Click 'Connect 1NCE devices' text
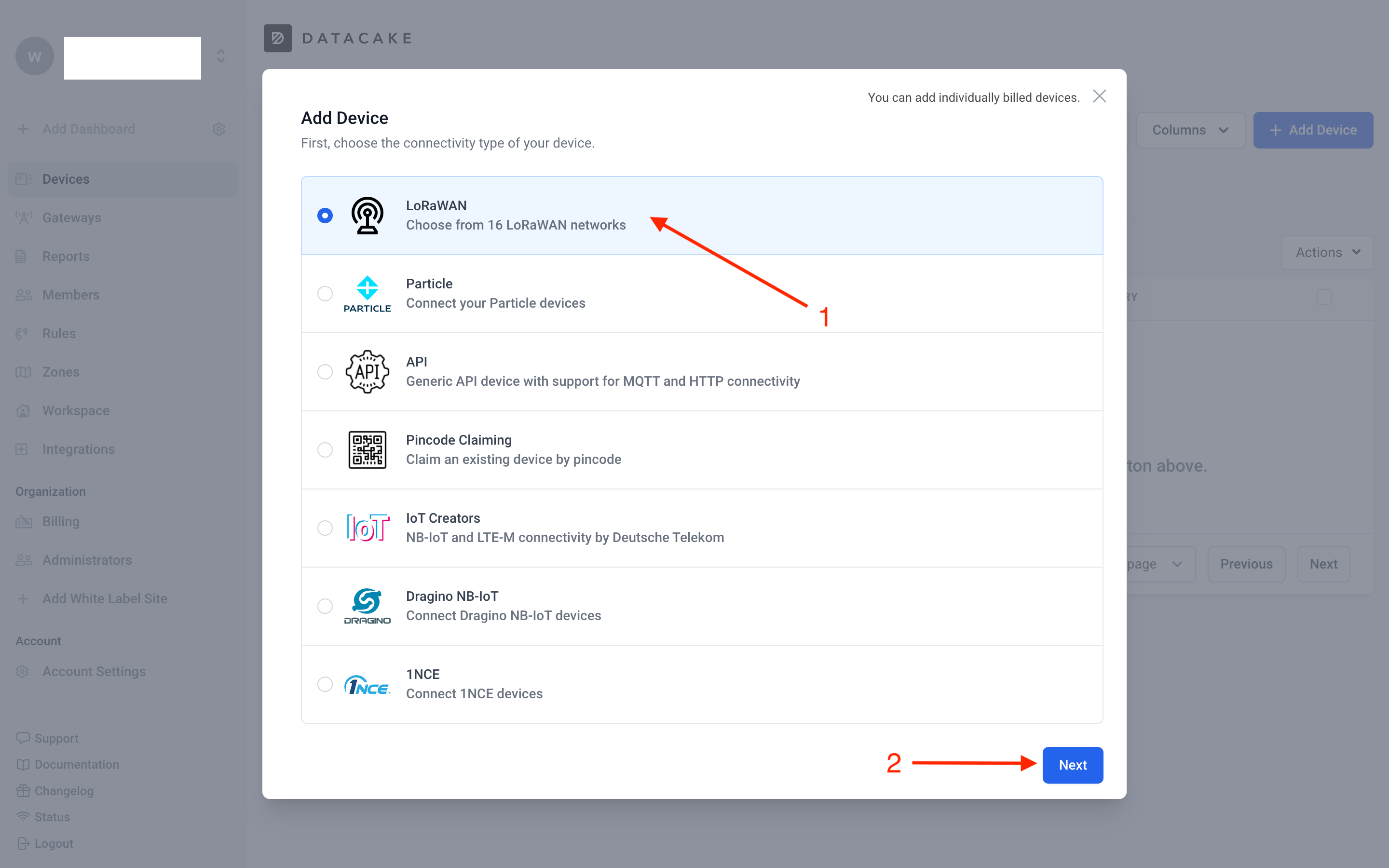 click(474, 693)
